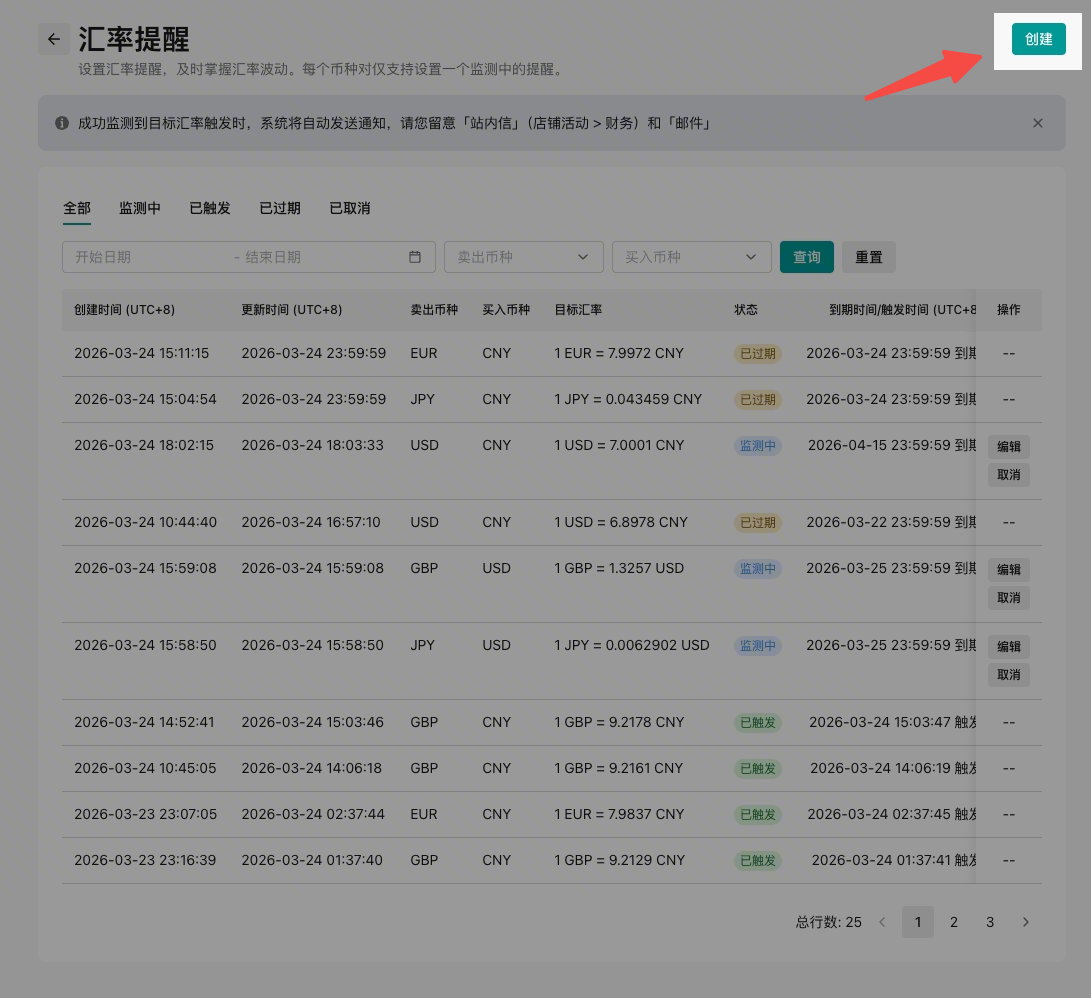The height and width of the screenshot is (998, 1091).
Task: Switch to the 已触发 tab
Action: [x=210, y=208]
